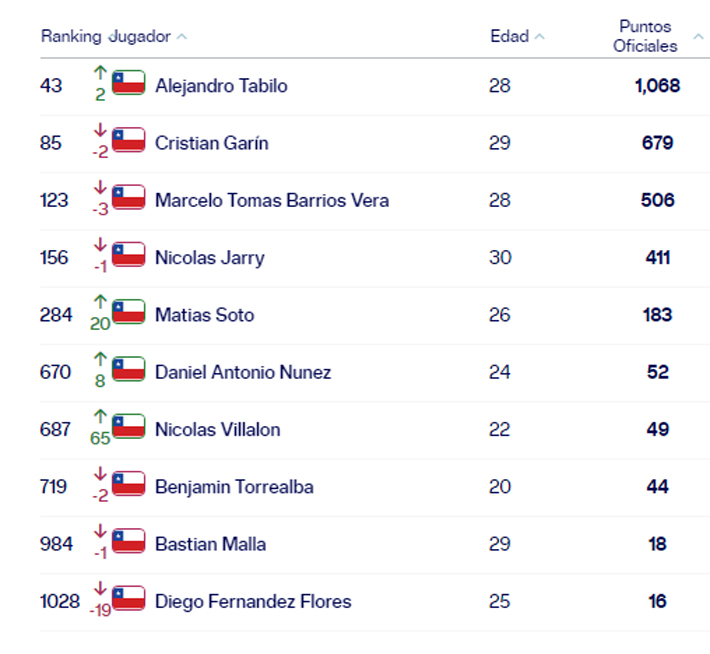Open Diego Fernandez Flores player link
This screenshot has height=654, width=710.
point(253,602)
